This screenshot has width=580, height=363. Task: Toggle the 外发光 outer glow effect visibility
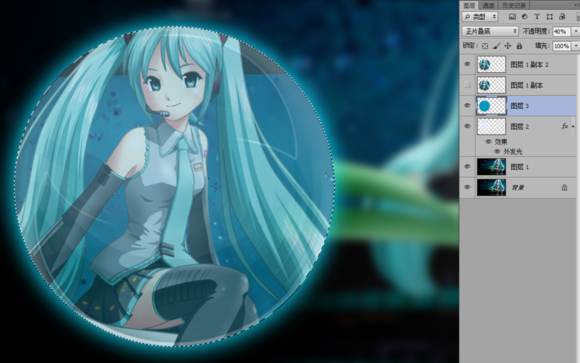point(497,151)
